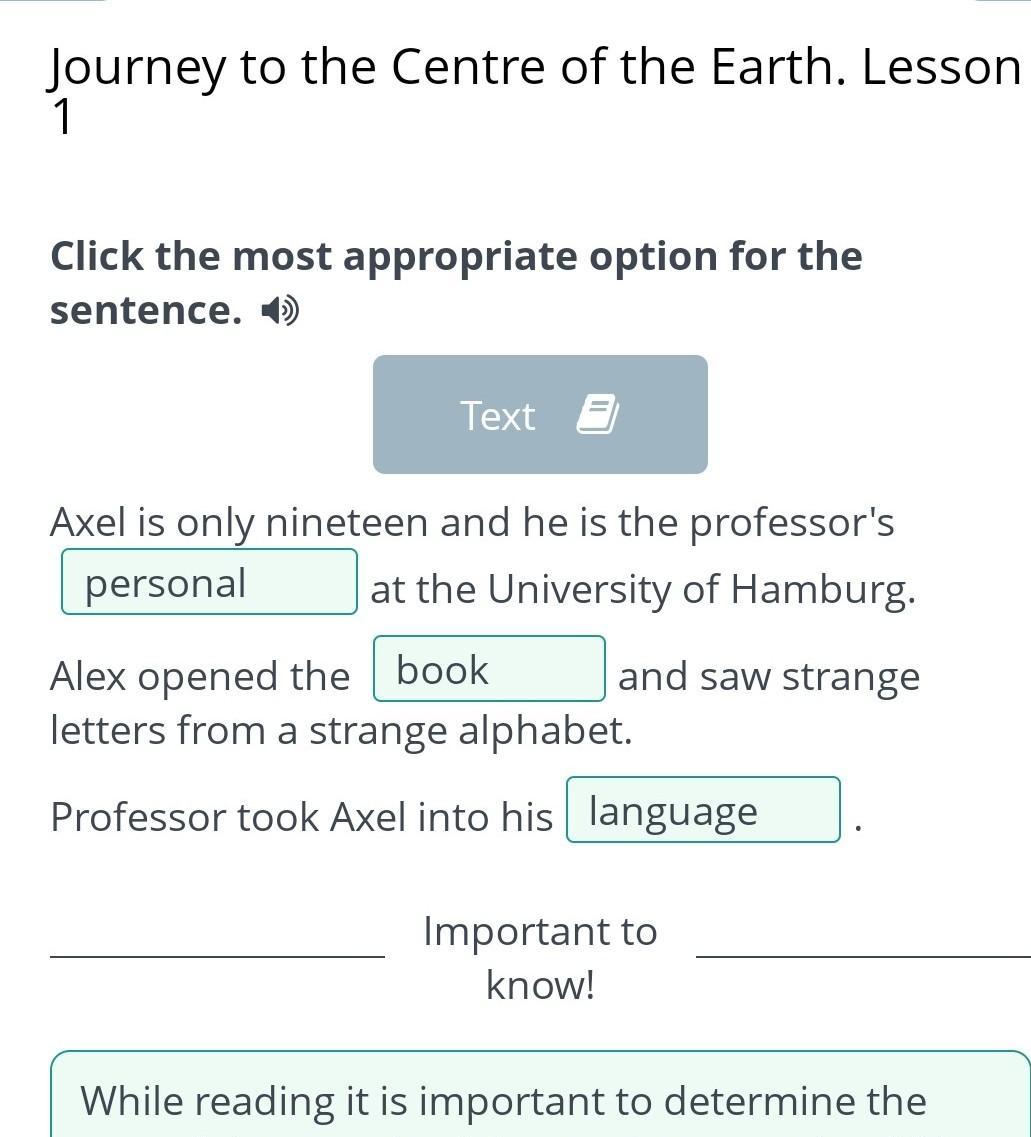
Task: Play the audio speaker icon beside the instruction
Action: pyautogui.click(x=280, y=312)
